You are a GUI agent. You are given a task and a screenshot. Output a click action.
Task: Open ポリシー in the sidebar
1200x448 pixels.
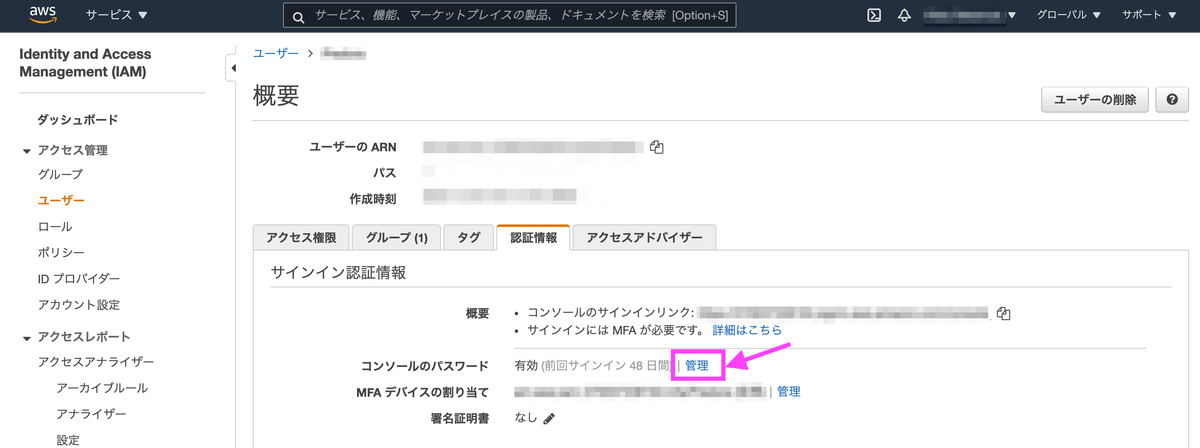(x=61, y=253)
